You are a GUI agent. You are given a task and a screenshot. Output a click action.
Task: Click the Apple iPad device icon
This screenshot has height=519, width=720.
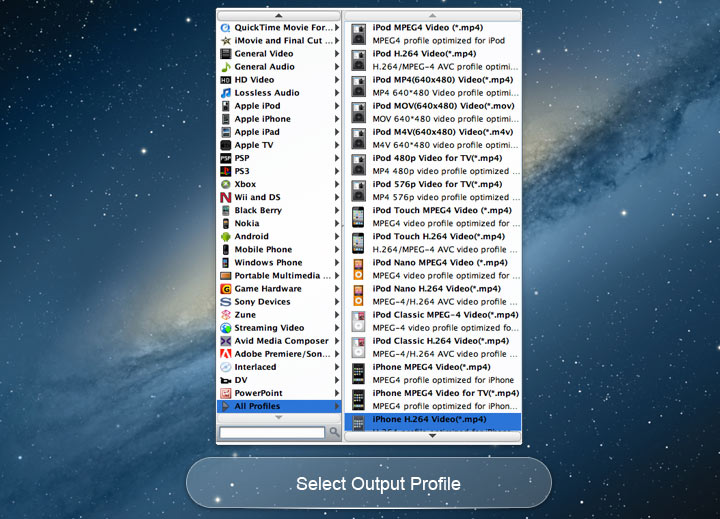225,132
